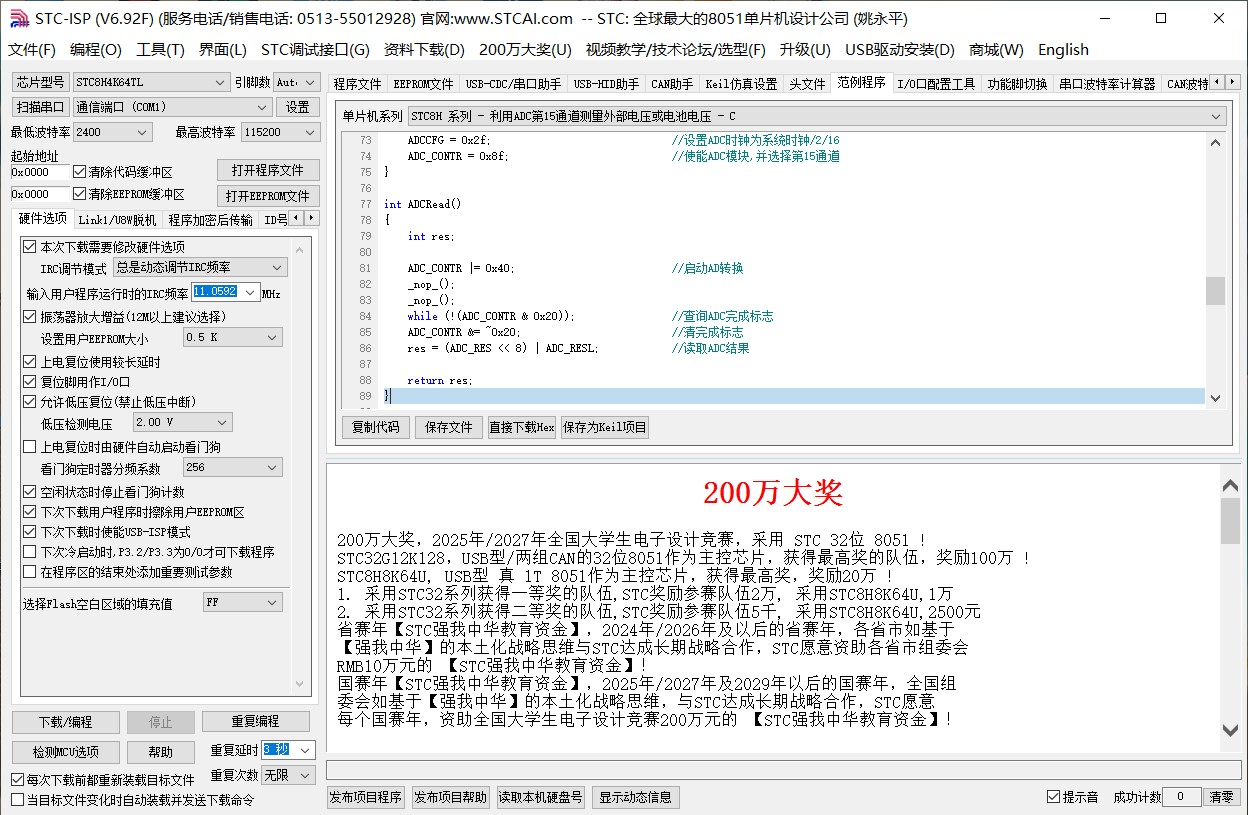Click the 读取本机硬盘号 button
Screen dimensions: 1248x815
[x=541, y=798]
